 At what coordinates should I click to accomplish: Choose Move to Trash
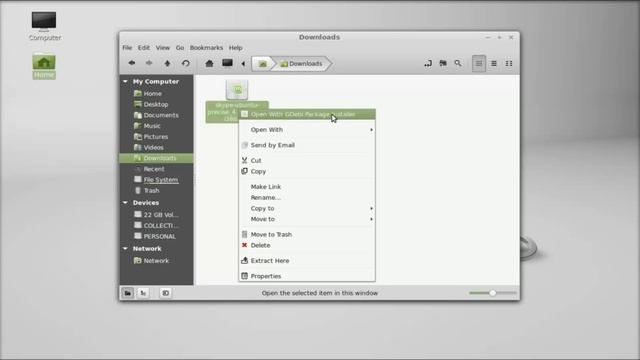tap(307, 235)
